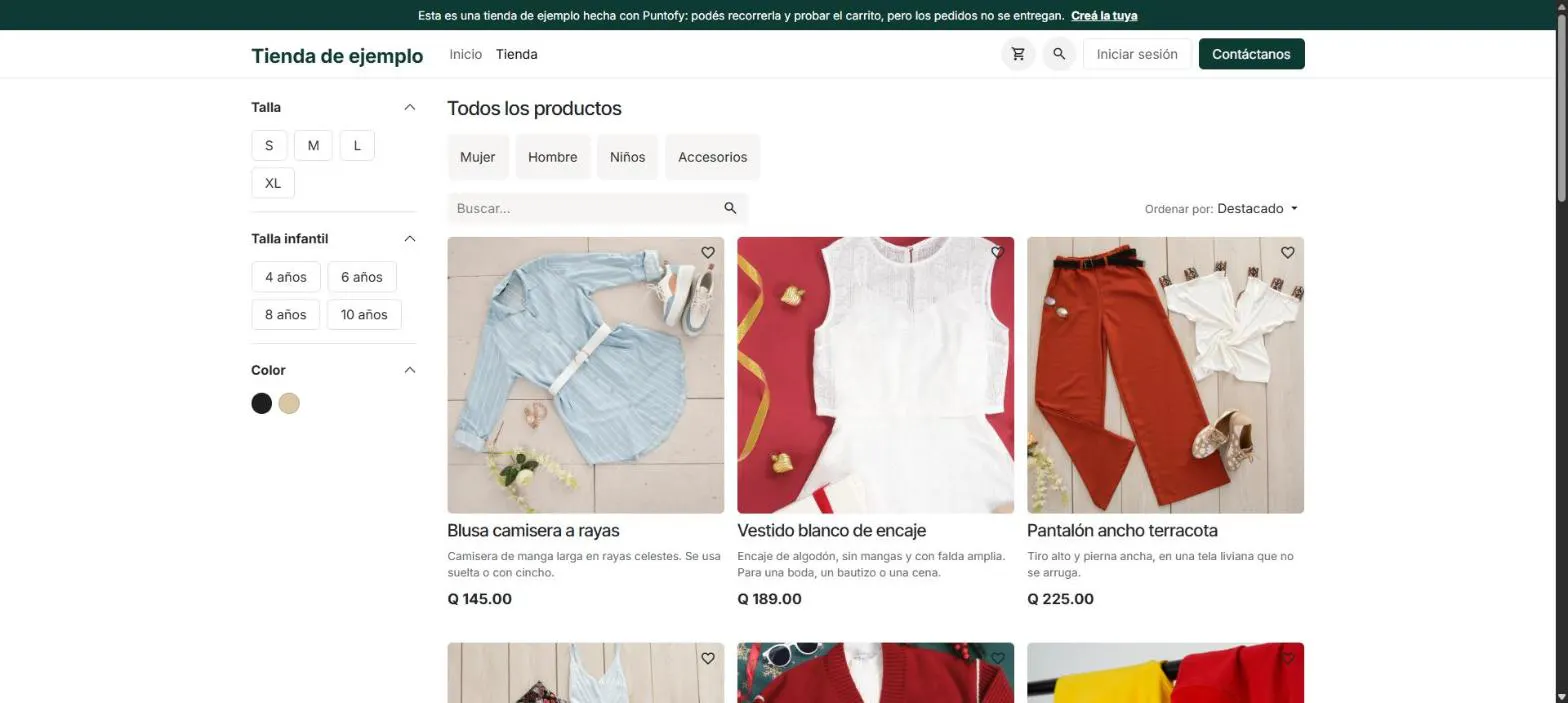Filter by the Hombre category
This screenshot has width=1568, height=703.
pyautogui.click(x=553, y=157)
